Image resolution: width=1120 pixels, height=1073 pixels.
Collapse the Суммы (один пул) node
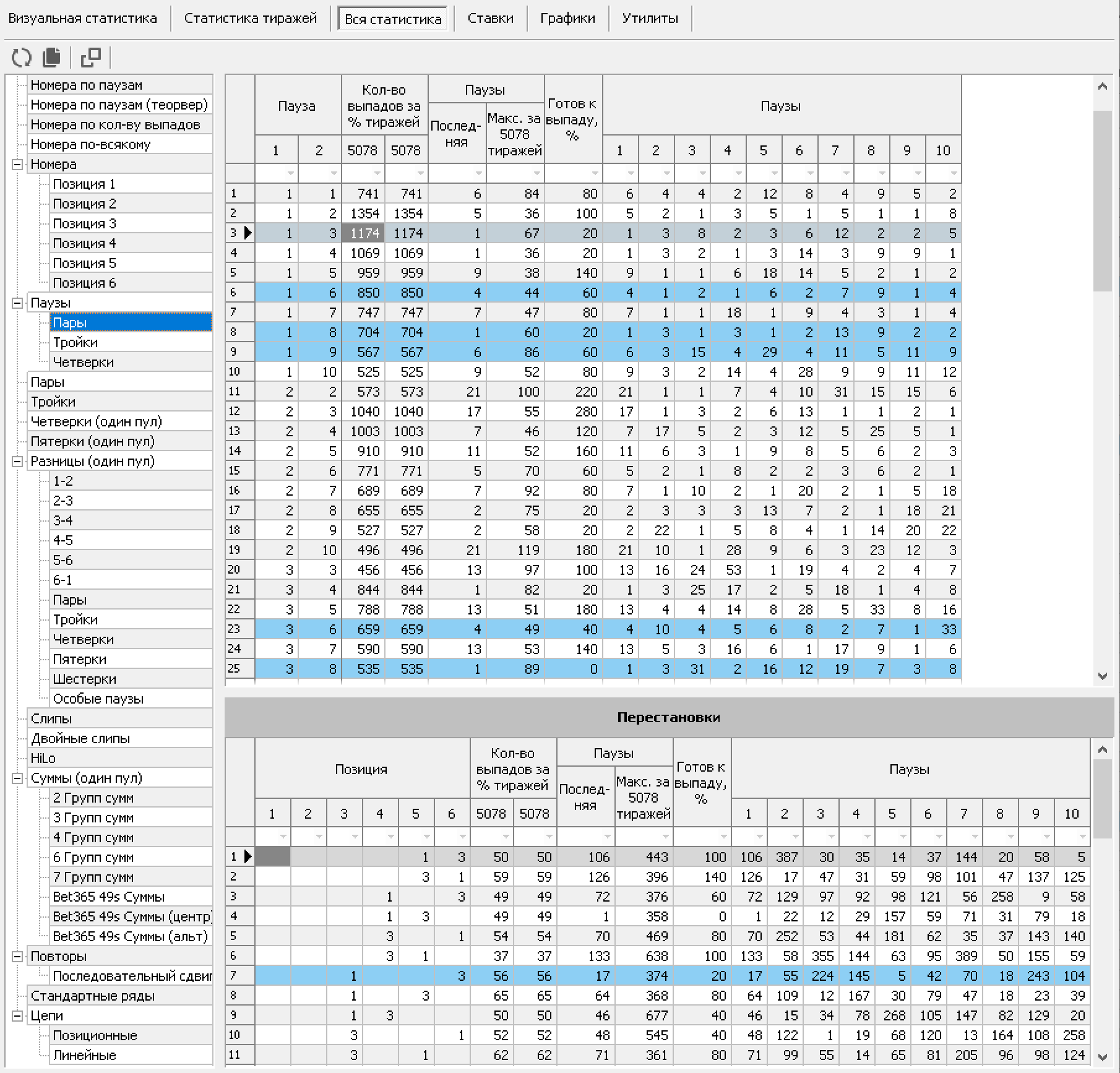coord(17,778)
